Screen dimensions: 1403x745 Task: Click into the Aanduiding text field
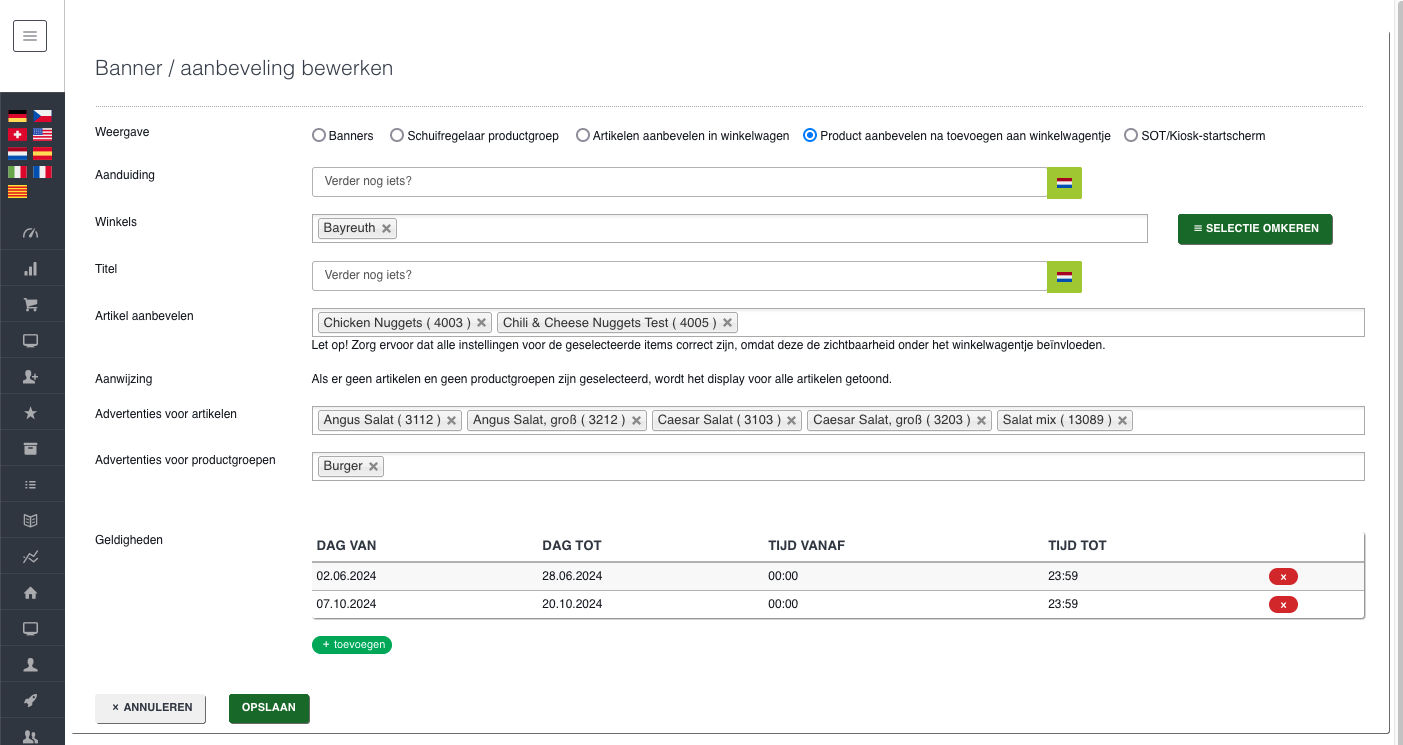tap(679, 182)
